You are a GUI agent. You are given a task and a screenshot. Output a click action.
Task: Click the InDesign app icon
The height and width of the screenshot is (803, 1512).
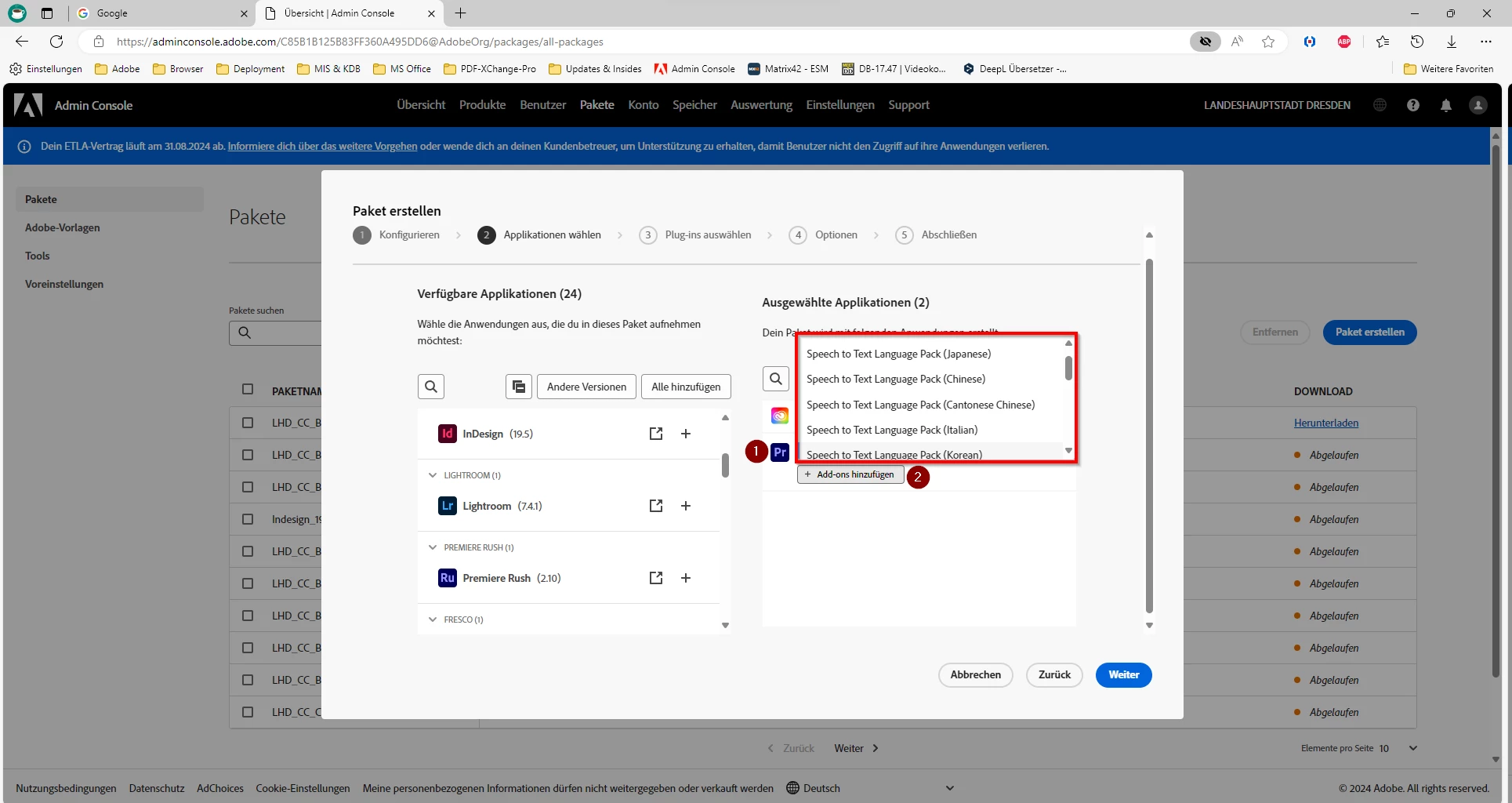pyautogui.click(x=447, y=434)
